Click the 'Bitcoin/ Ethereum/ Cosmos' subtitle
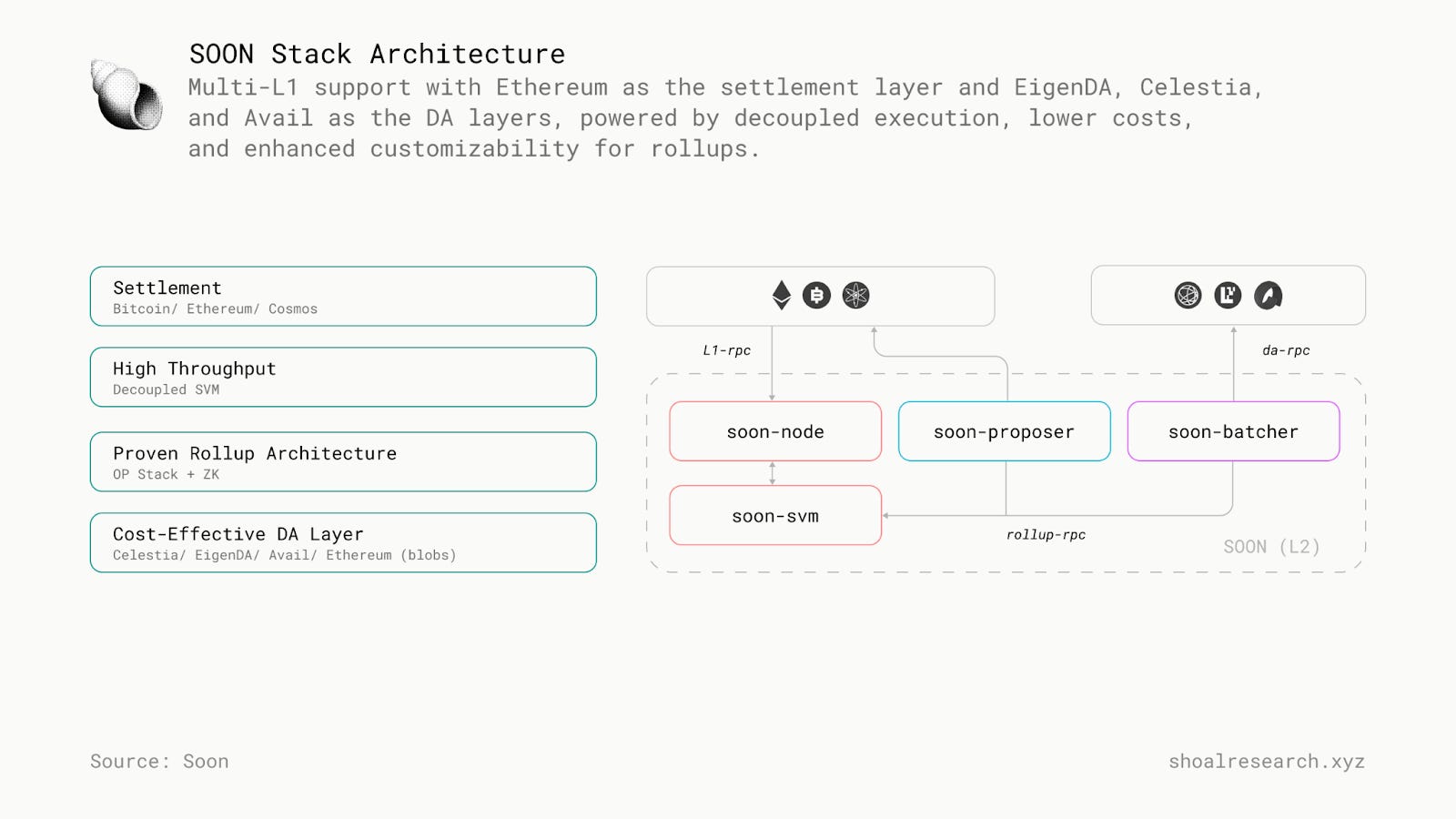Screen dimensions: 1456x819 pyautogui.click(x=215, y=309)
